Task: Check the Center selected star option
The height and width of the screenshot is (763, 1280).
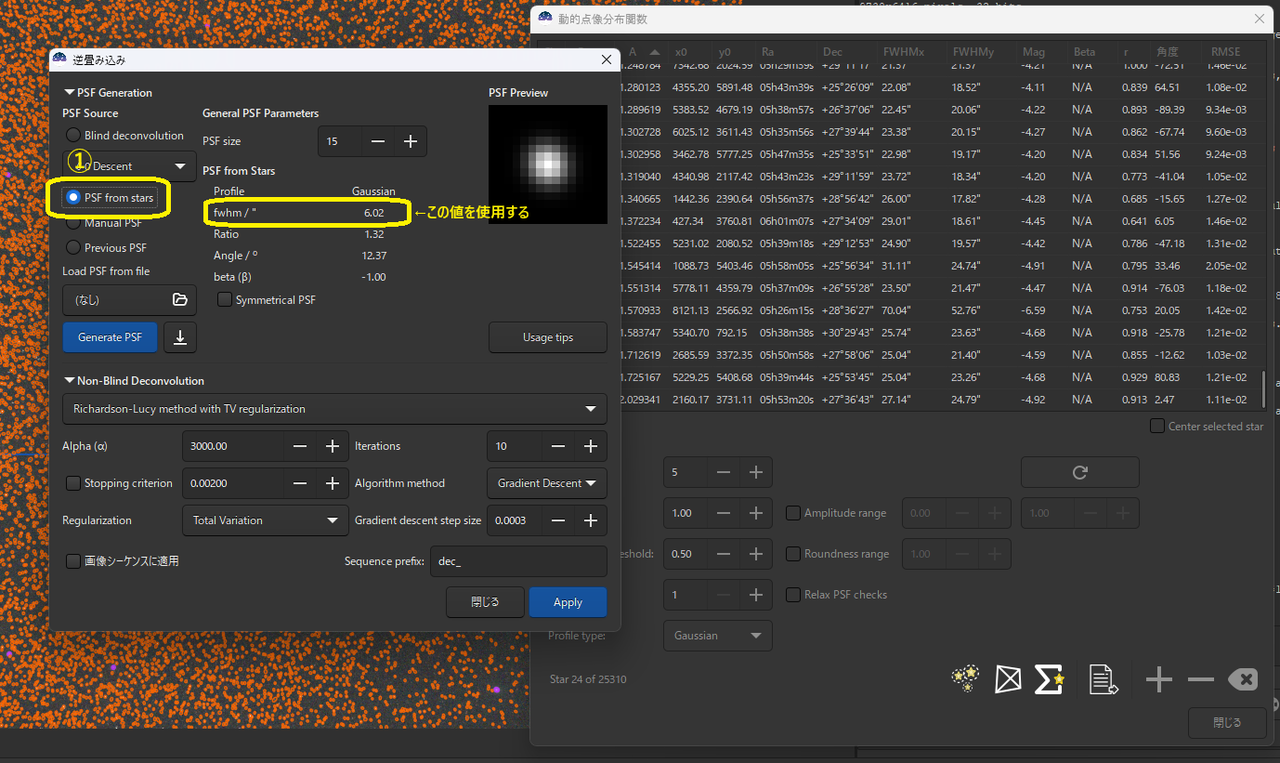Action: 1157,426
